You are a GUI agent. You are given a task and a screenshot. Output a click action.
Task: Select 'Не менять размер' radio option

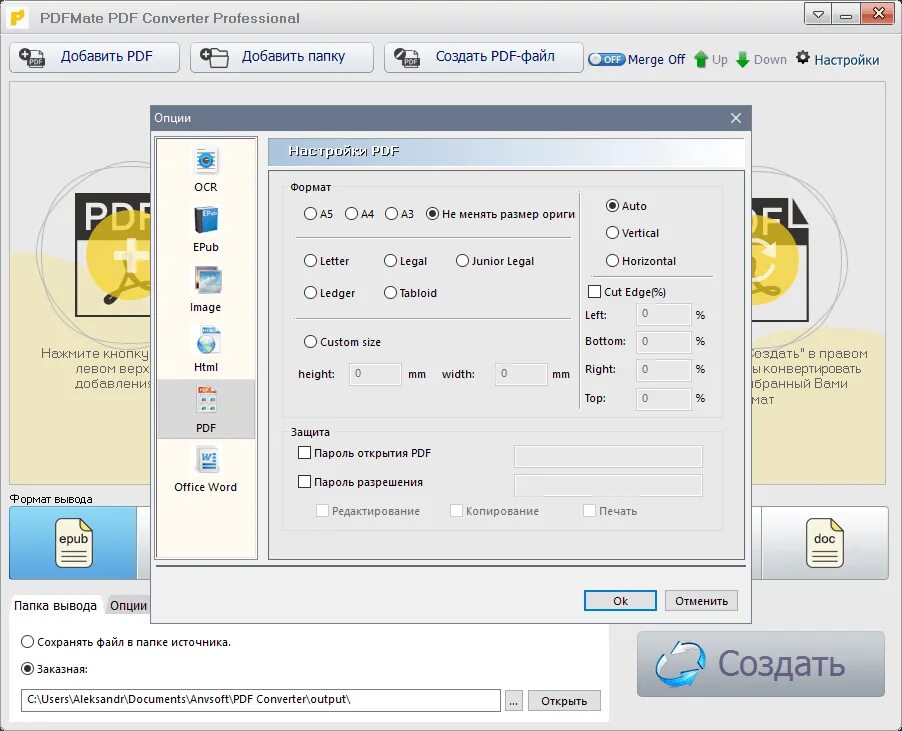tap(433, 214)
